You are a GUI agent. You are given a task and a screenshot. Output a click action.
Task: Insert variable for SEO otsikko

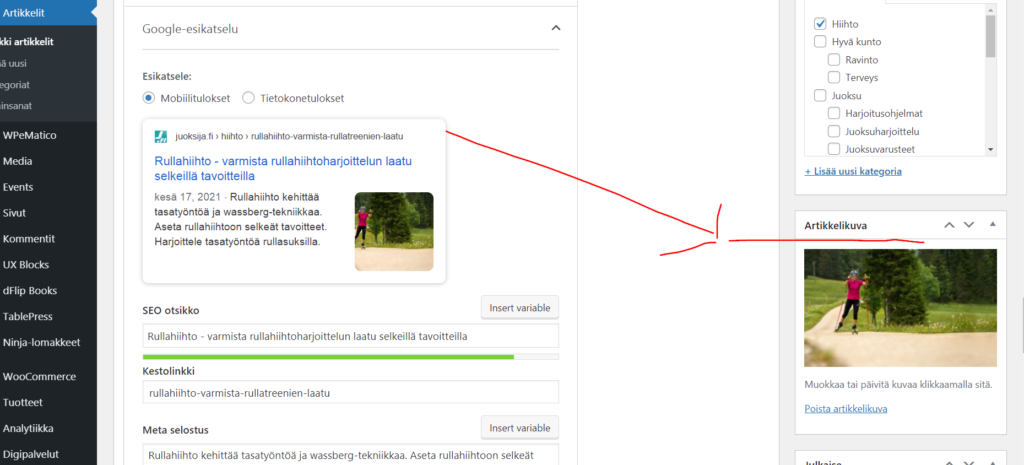520,307
